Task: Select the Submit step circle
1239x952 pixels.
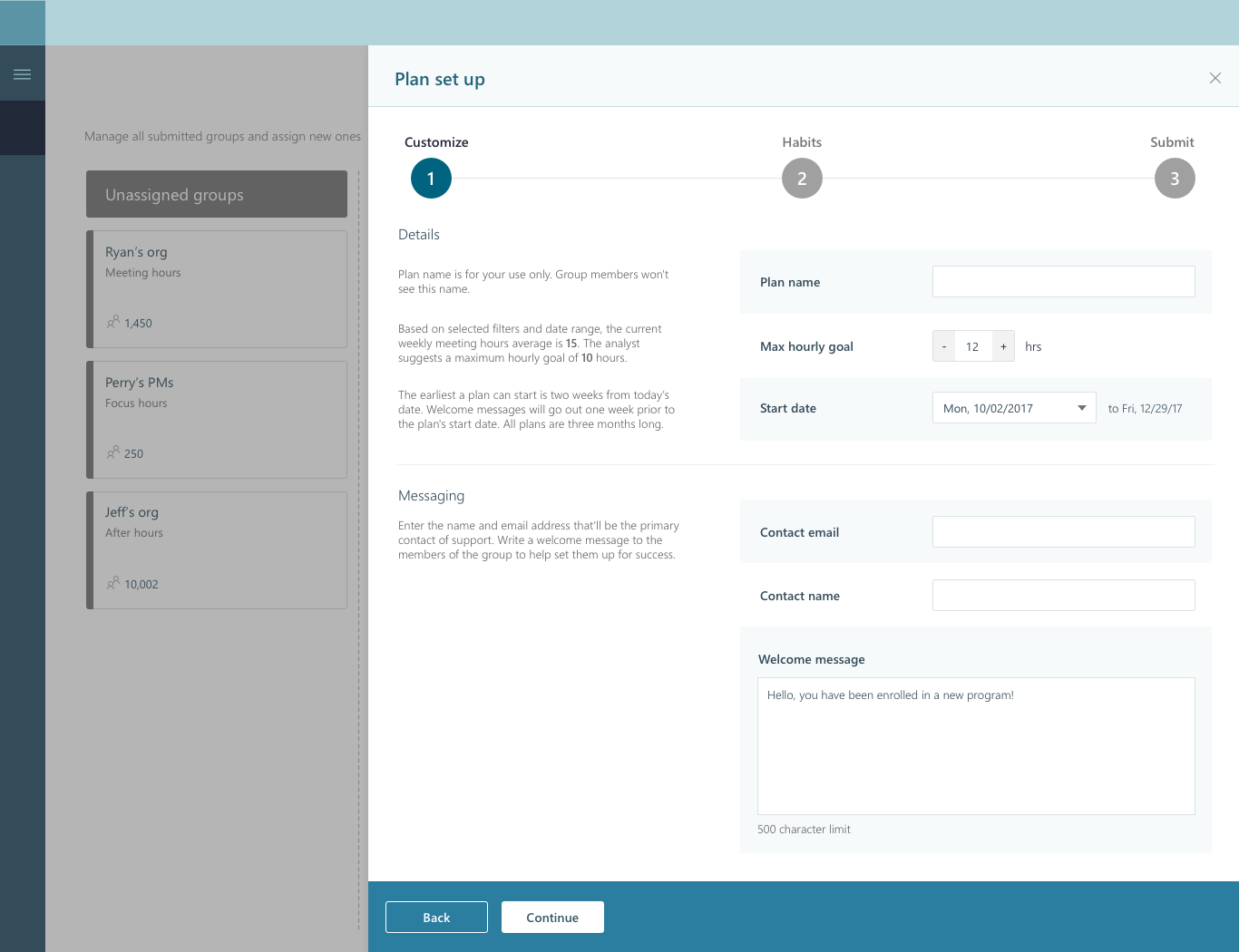Action: pos(1175,178)
